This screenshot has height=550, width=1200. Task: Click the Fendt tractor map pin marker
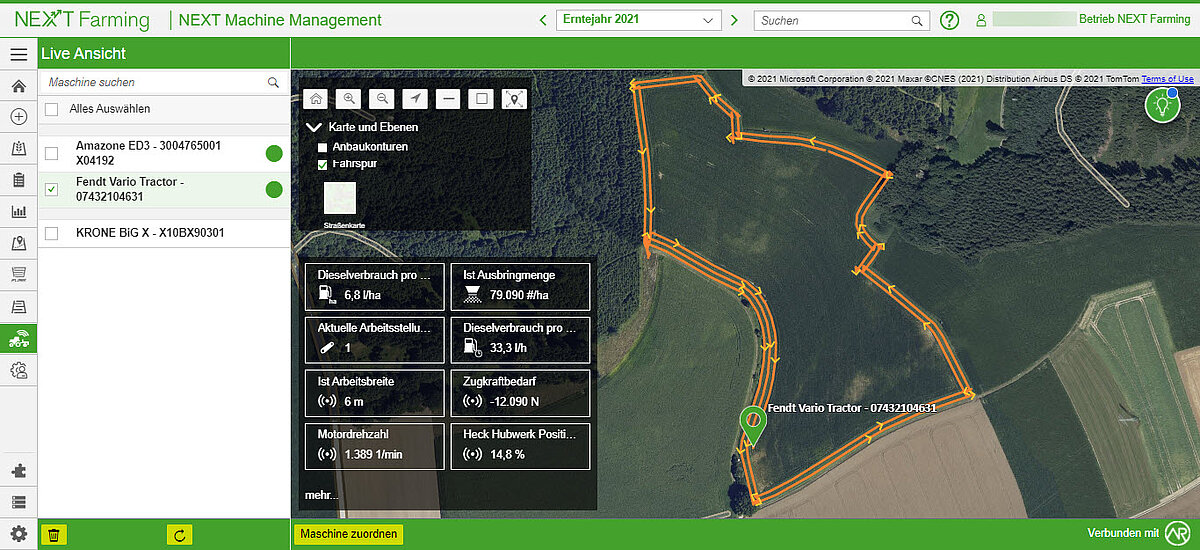[x=752, y=425]
